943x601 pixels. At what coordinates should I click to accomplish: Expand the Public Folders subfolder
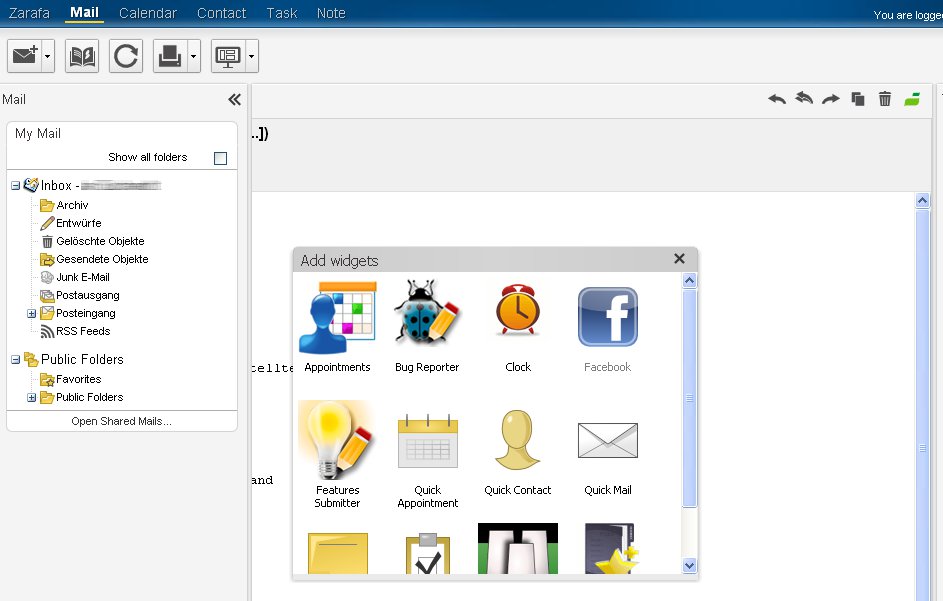coord(31,398)
